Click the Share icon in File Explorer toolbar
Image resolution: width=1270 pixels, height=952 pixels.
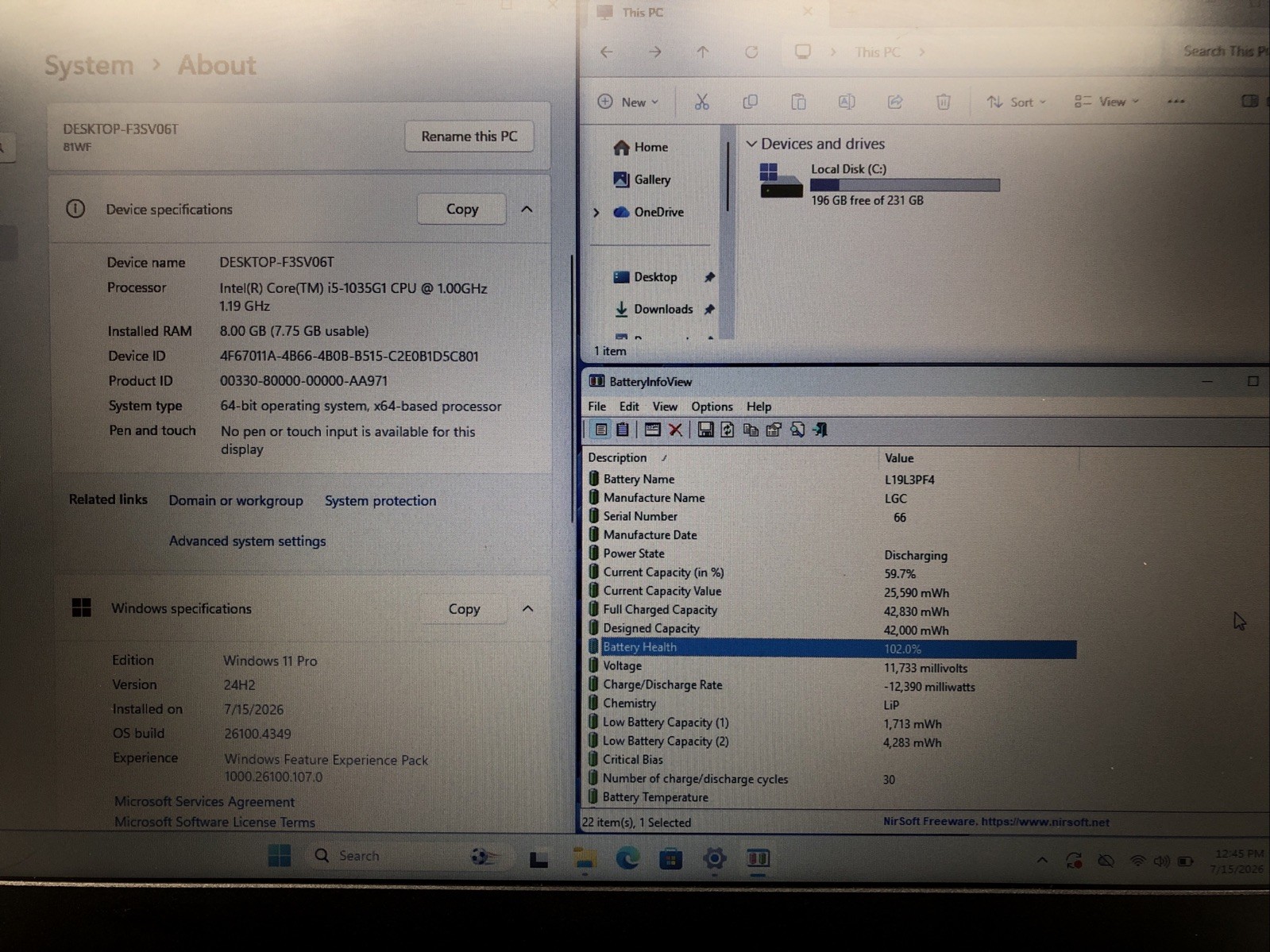click(x=895, y=102)
